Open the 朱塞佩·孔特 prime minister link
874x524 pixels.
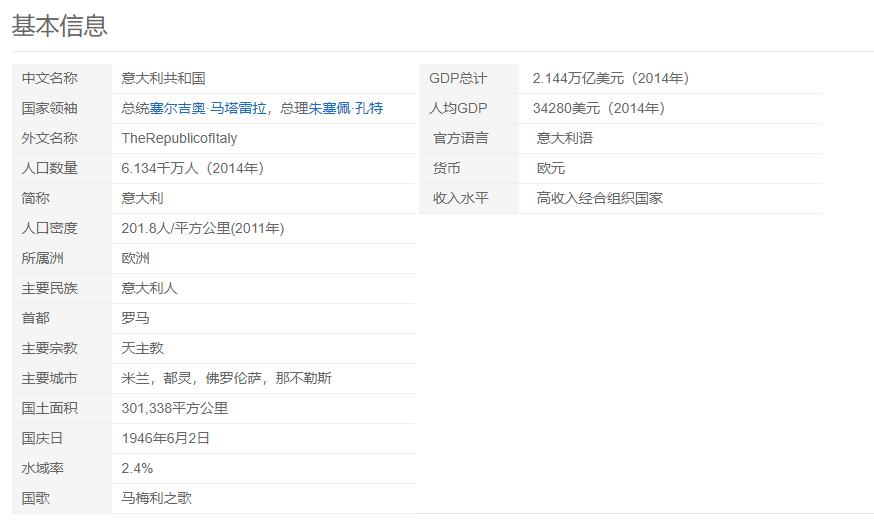tap(346, 108)
